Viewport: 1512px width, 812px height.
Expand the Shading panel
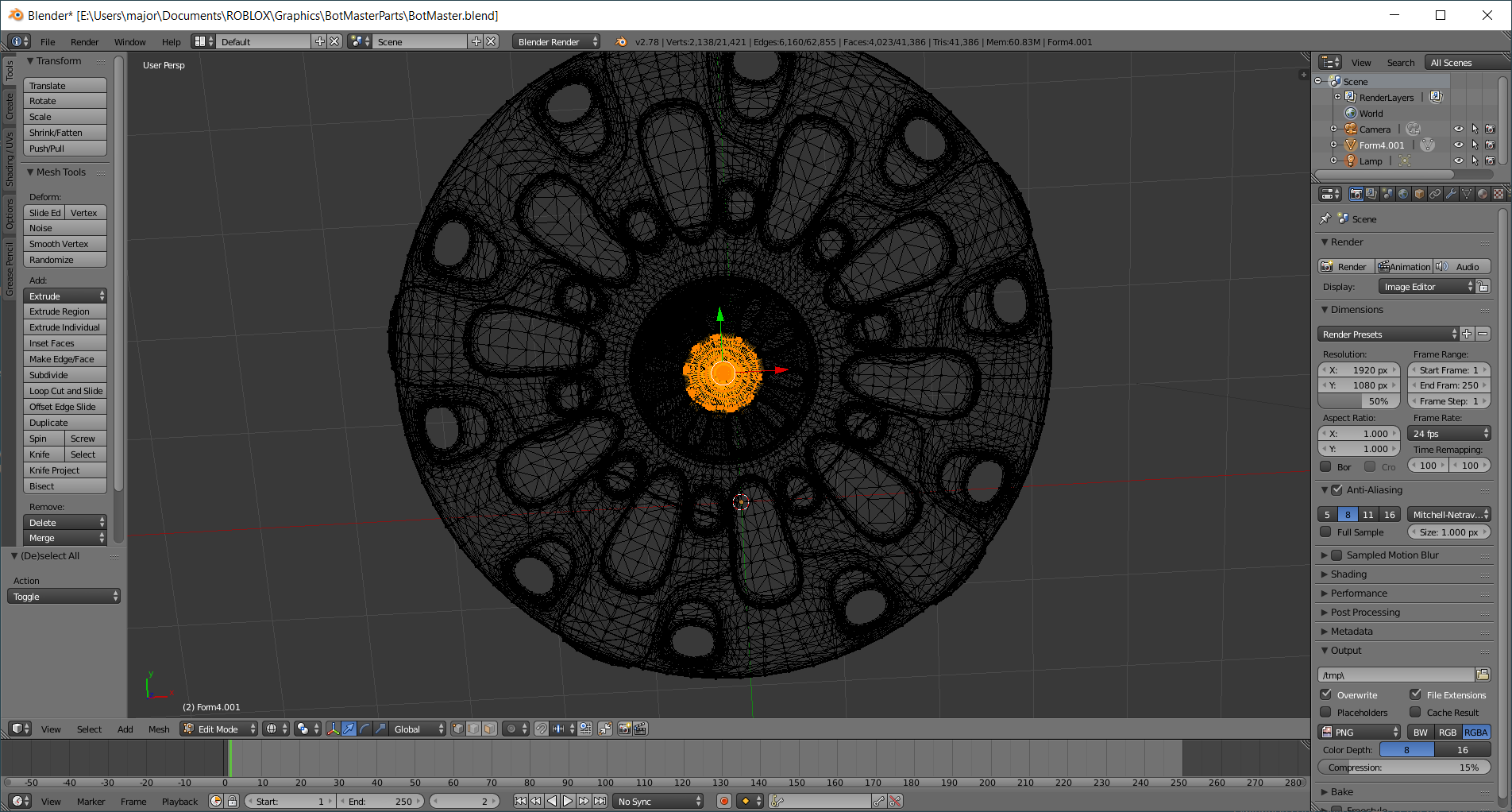point(1348,574)
